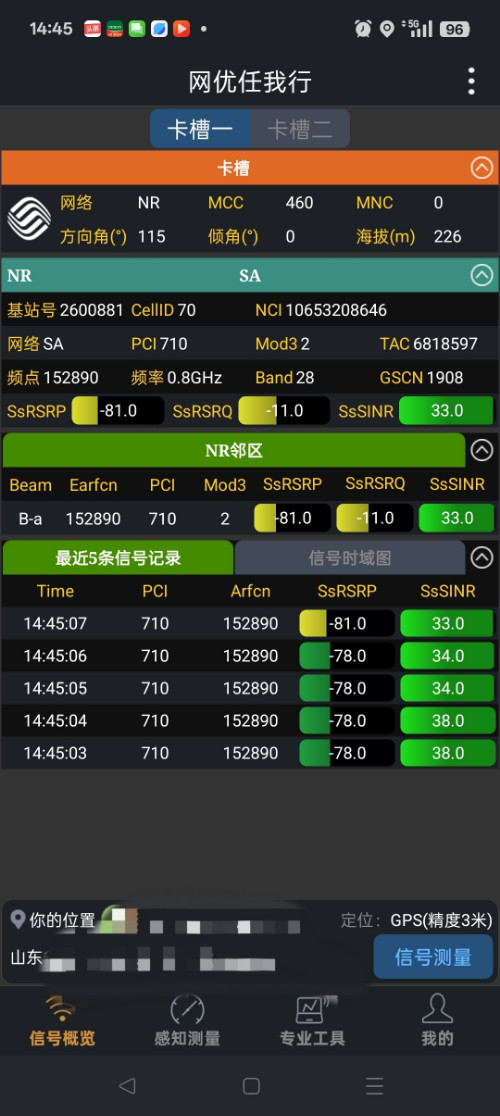The width and height of the screenshot is (500, 1116).
Task: Tap the Android back navigation icon
Action: pos(127,1085)
